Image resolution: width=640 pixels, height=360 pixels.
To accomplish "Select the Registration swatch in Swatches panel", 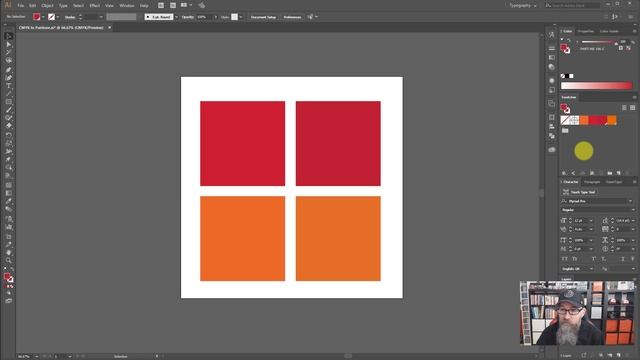I will click(574, 120).
